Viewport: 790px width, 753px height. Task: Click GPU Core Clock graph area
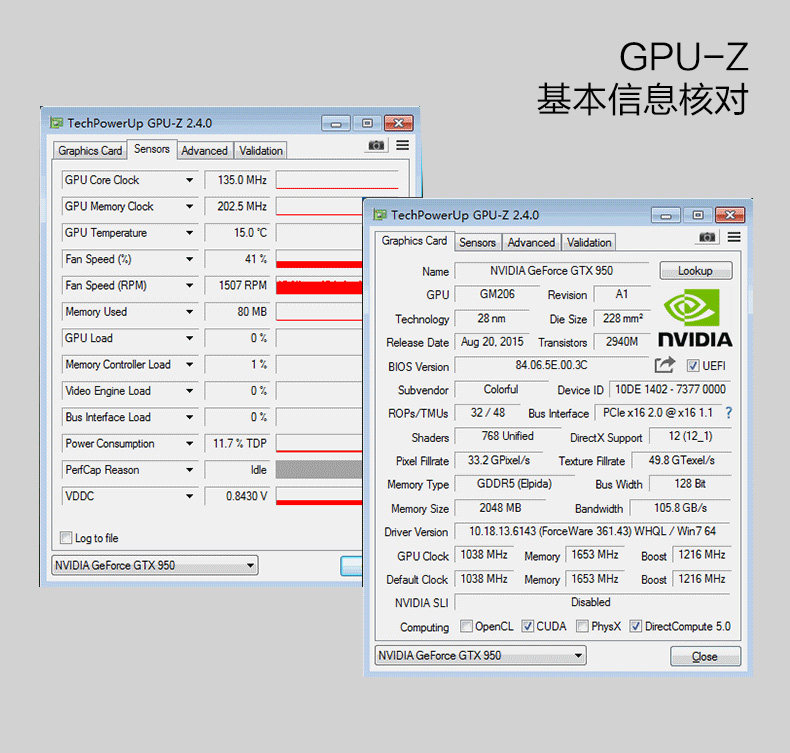337,180
